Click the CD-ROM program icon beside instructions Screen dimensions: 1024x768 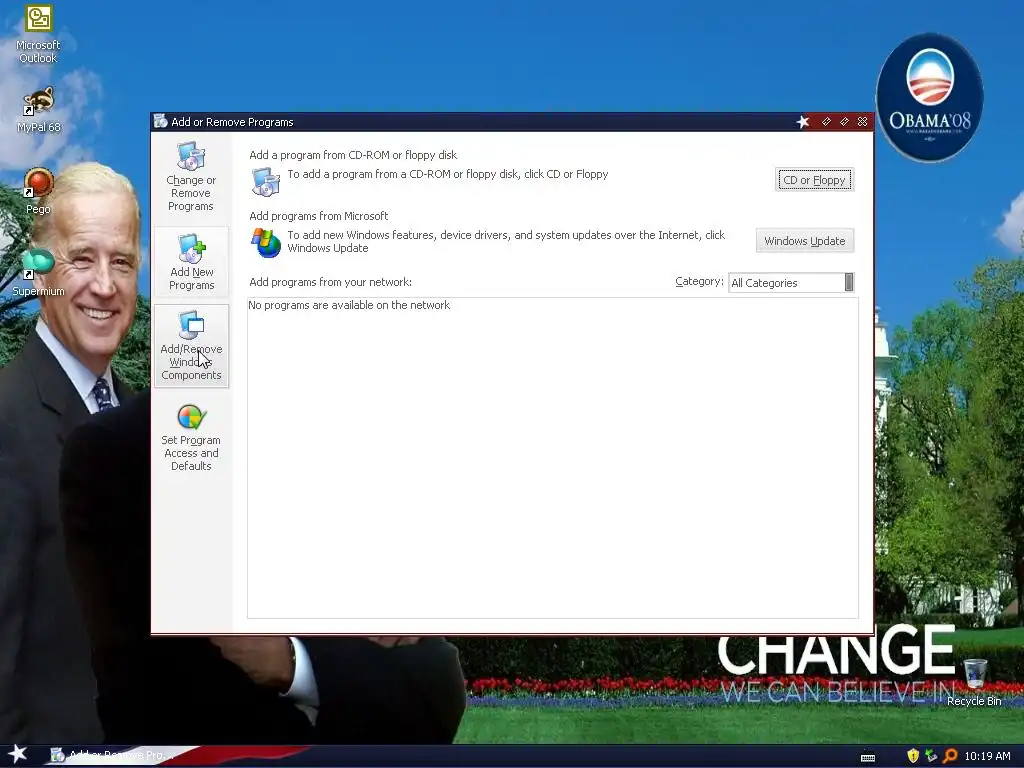click(266, 182)
